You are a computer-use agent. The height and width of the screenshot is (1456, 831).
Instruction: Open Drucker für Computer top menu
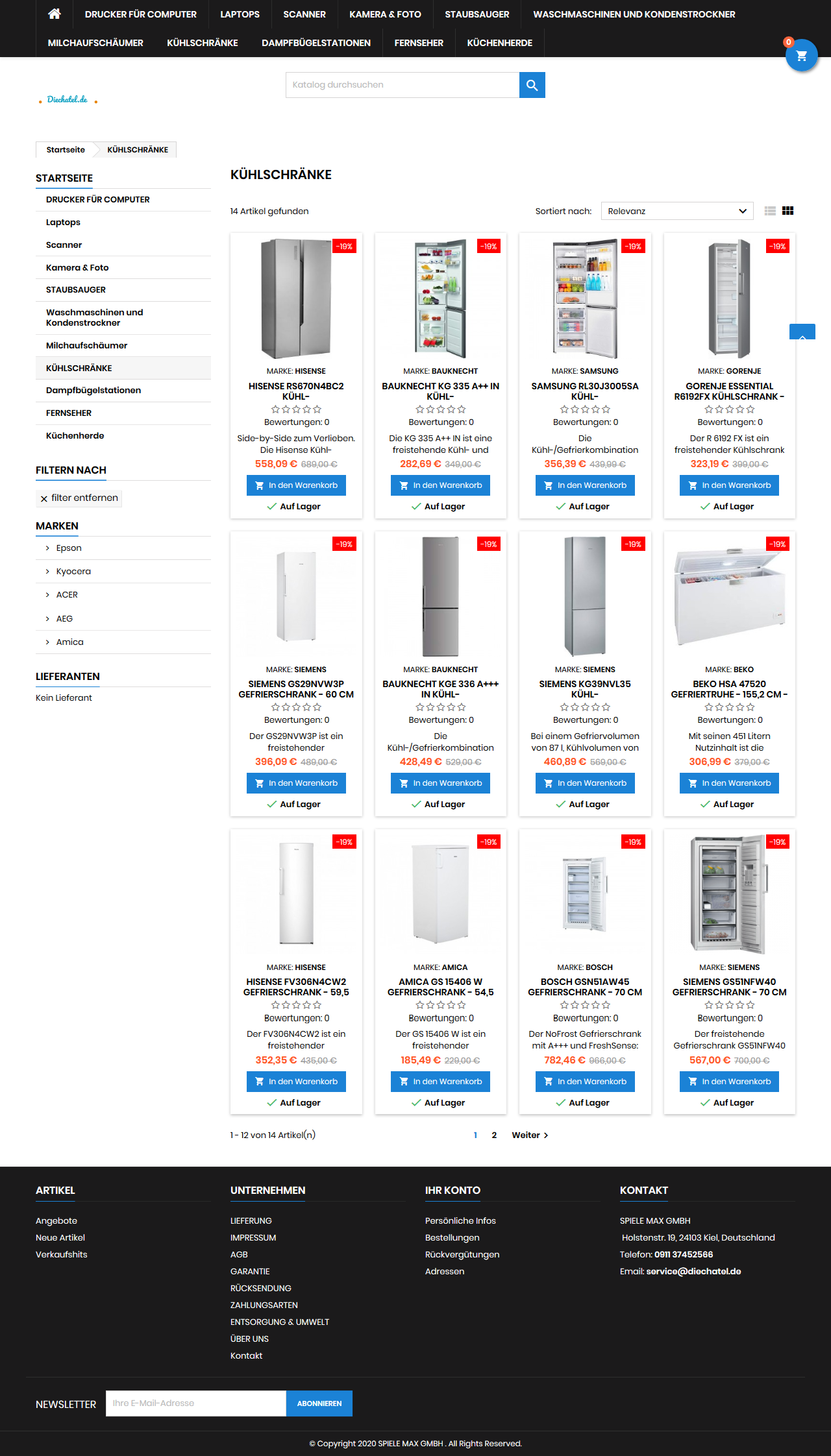pyautogui.click(x=141, y=14)
